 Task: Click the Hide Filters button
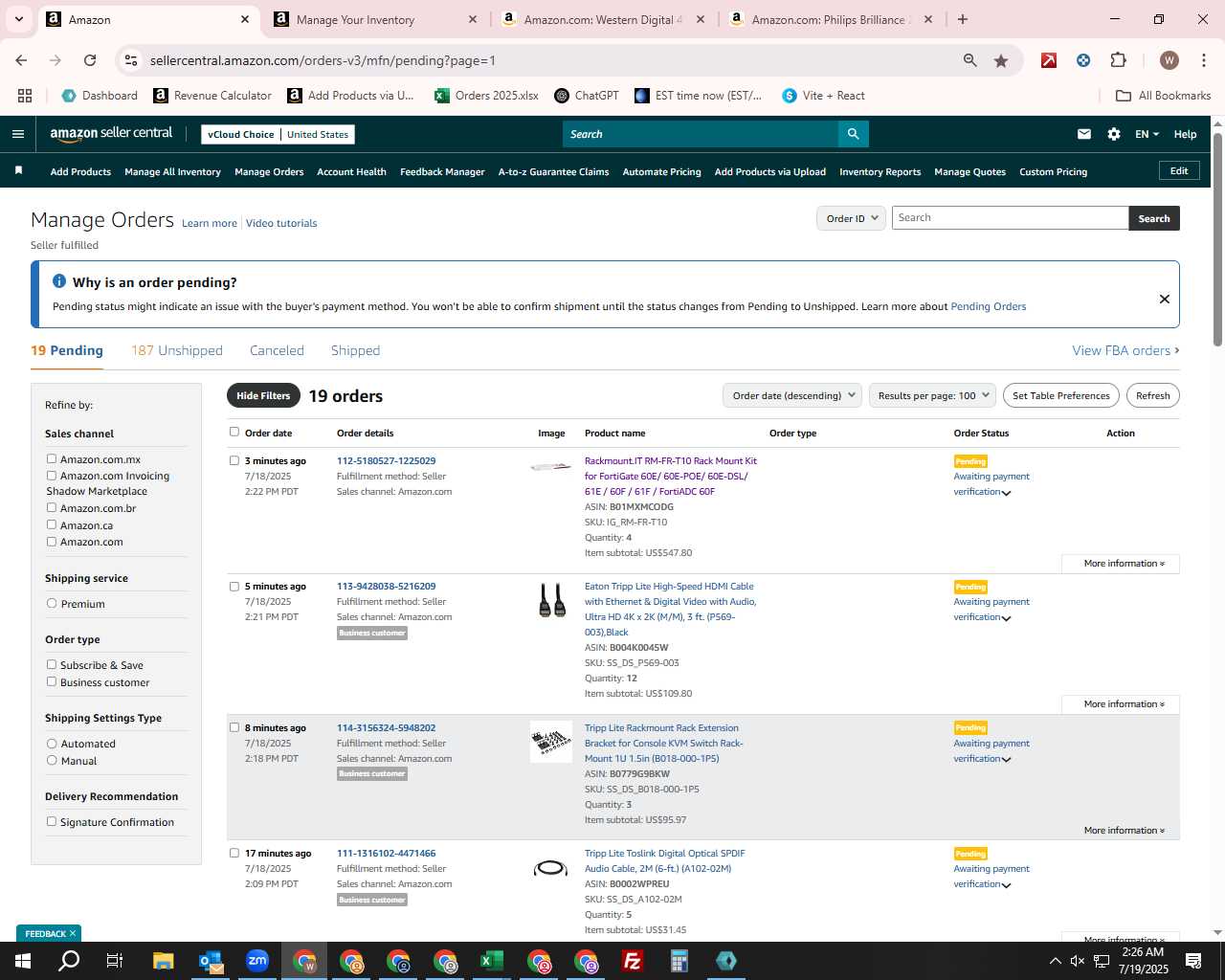263,395
